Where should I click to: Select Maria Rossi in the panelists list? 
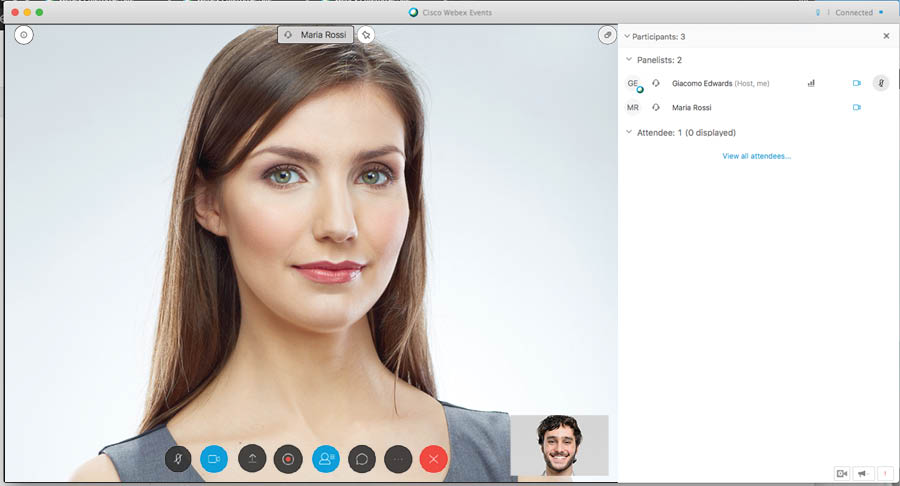691,107
